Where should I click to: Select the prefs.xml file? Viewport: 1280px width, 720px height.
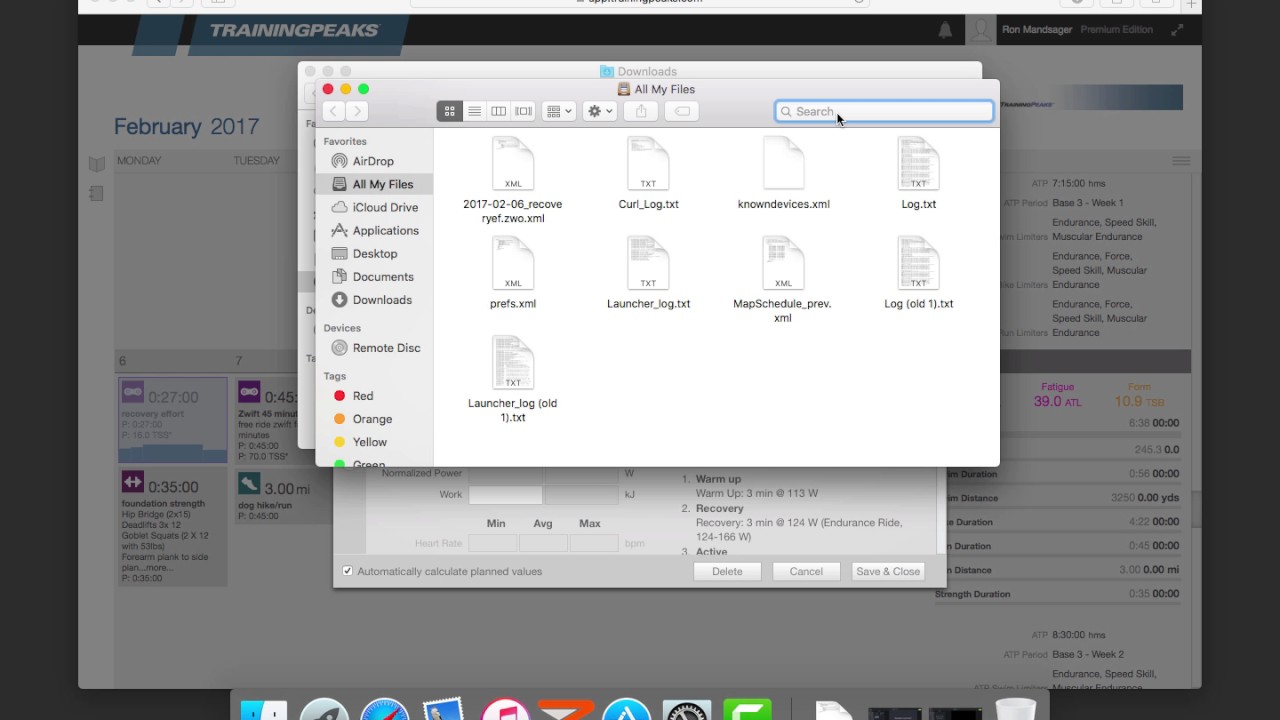(513, 272)
